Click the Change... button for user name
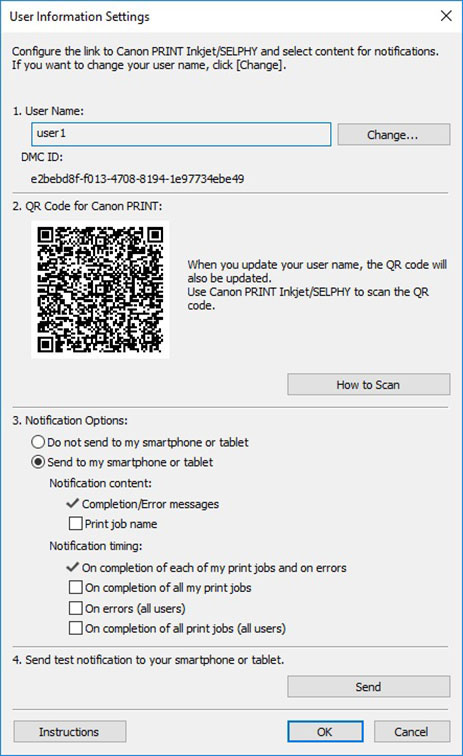463x756 pixels. [394, 135]
